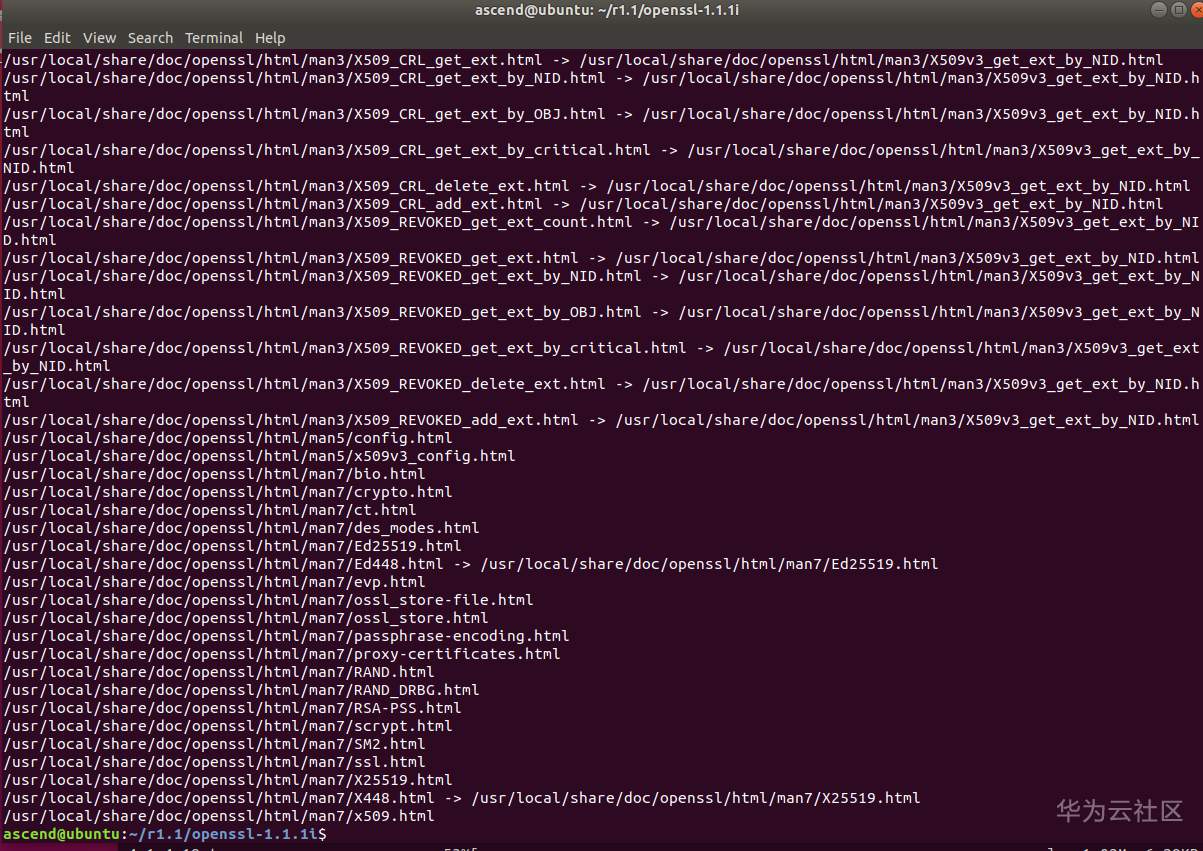Image resolution: width=1203 pixels, height=851 pixels.
Task: Click the man7/ossl_store-file.html output line
Action: coord(268,600)
